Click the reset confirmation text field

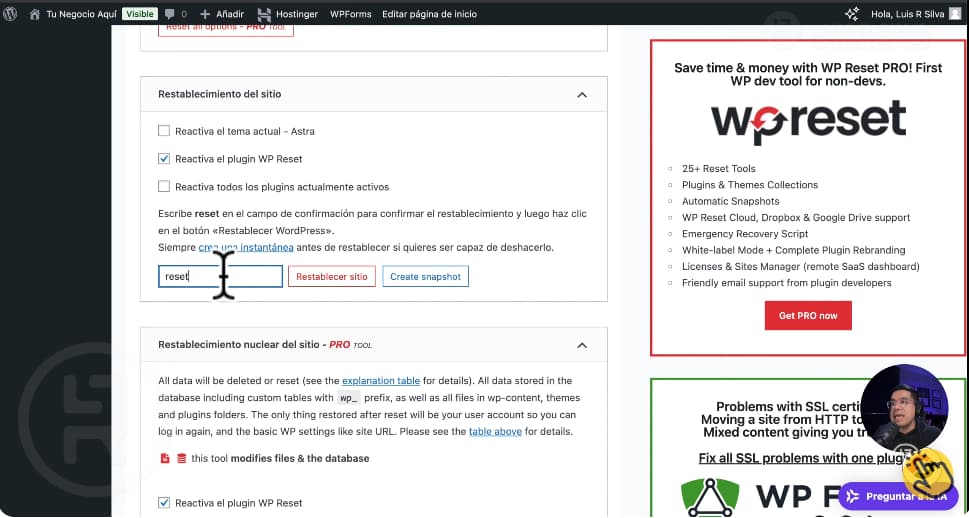tap(221, 276)
